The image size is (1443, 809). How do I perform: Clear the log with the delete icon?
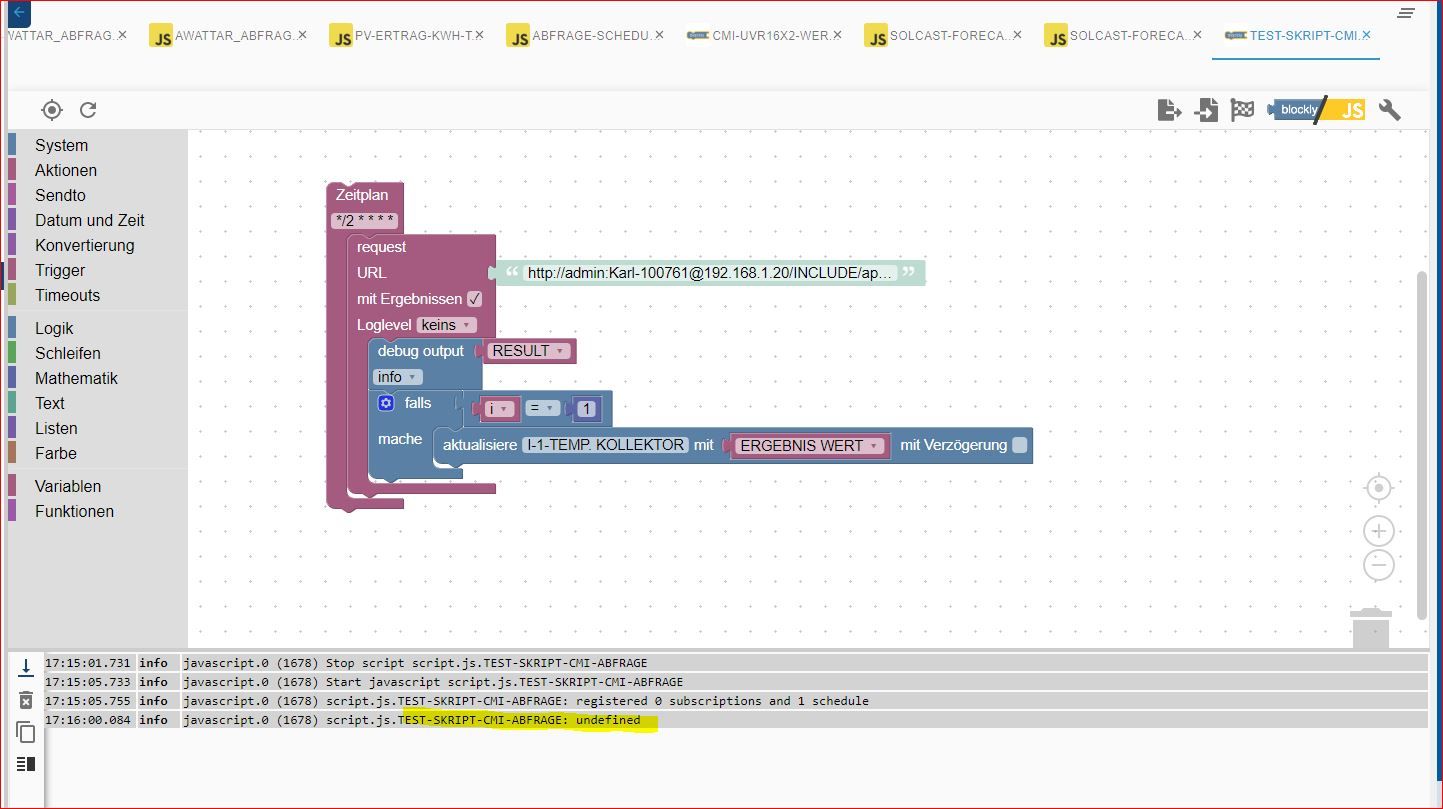(x=26, y=700)
